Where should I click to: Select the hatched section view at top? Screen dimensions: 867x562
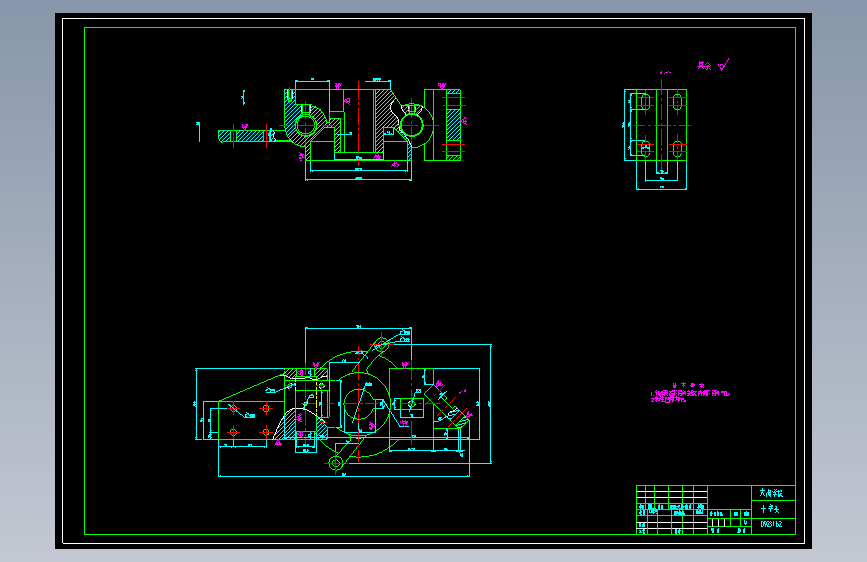[343, 129]
